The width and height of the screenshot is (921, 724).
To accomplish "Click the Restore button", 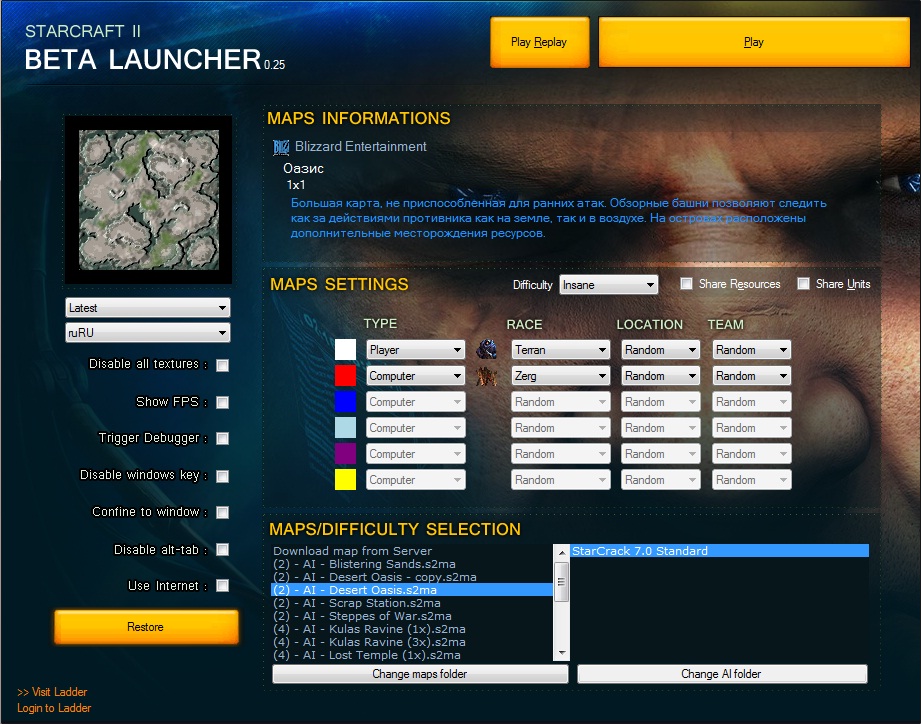I will click(x=146, y=627).
